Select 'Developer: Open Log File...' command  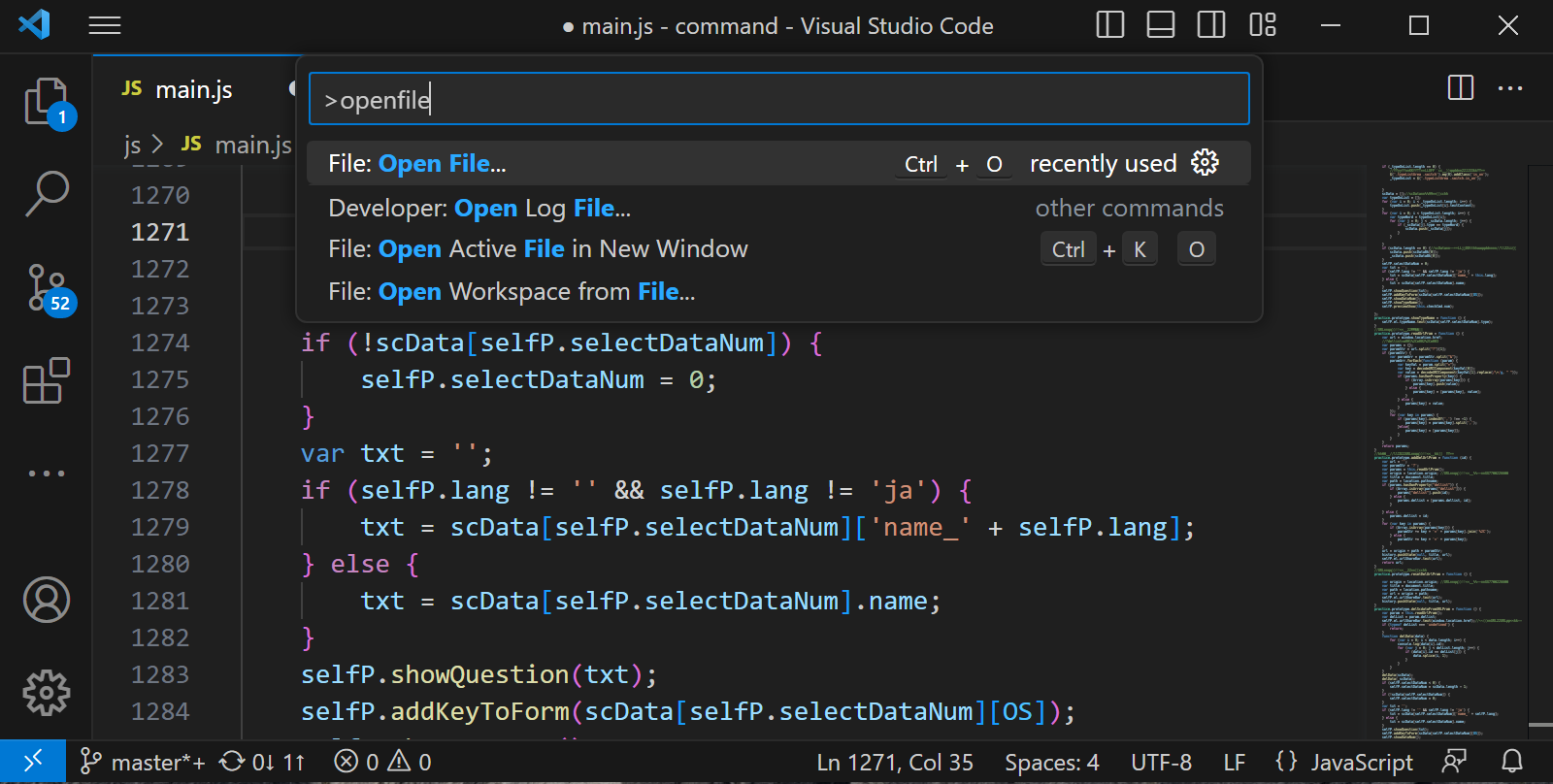778,208
